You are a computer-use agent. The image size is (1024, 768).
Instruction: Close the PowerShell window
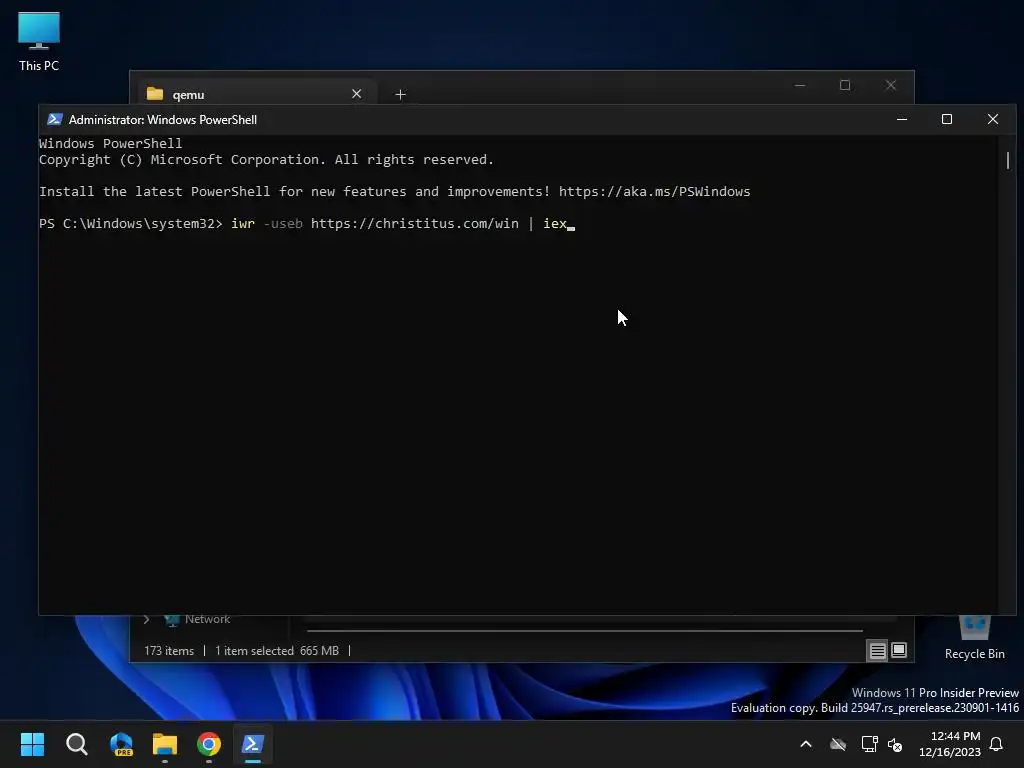(993, 120)
